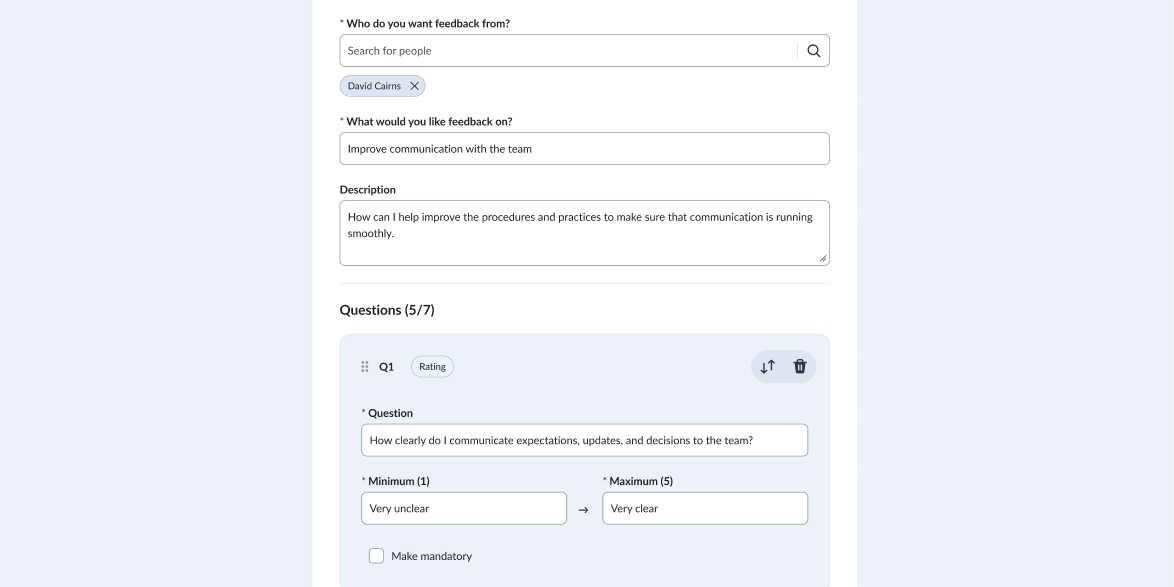Tick the Make mandatory checkbox
This screenshot has width=1174, height=587.
click(x=377, y=556)
